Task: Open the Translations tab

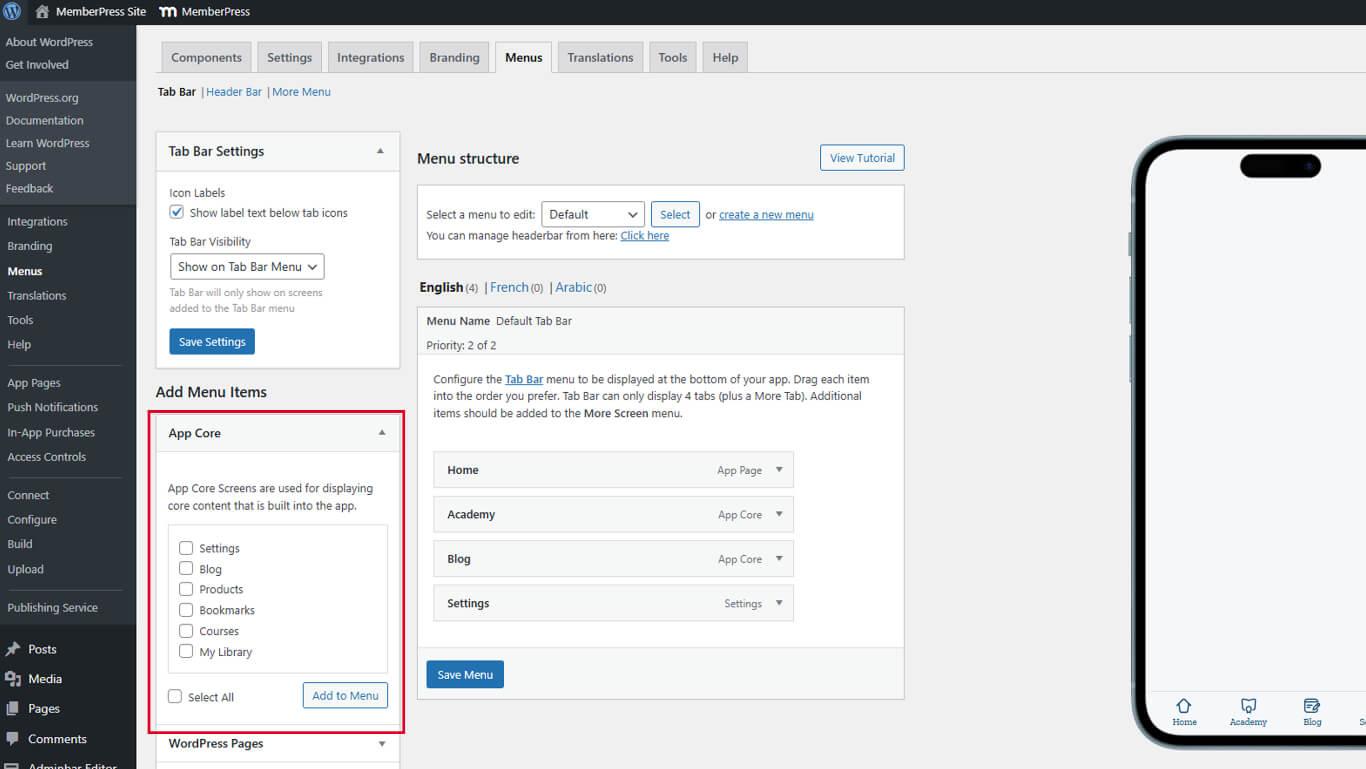Action: point(600,58)
